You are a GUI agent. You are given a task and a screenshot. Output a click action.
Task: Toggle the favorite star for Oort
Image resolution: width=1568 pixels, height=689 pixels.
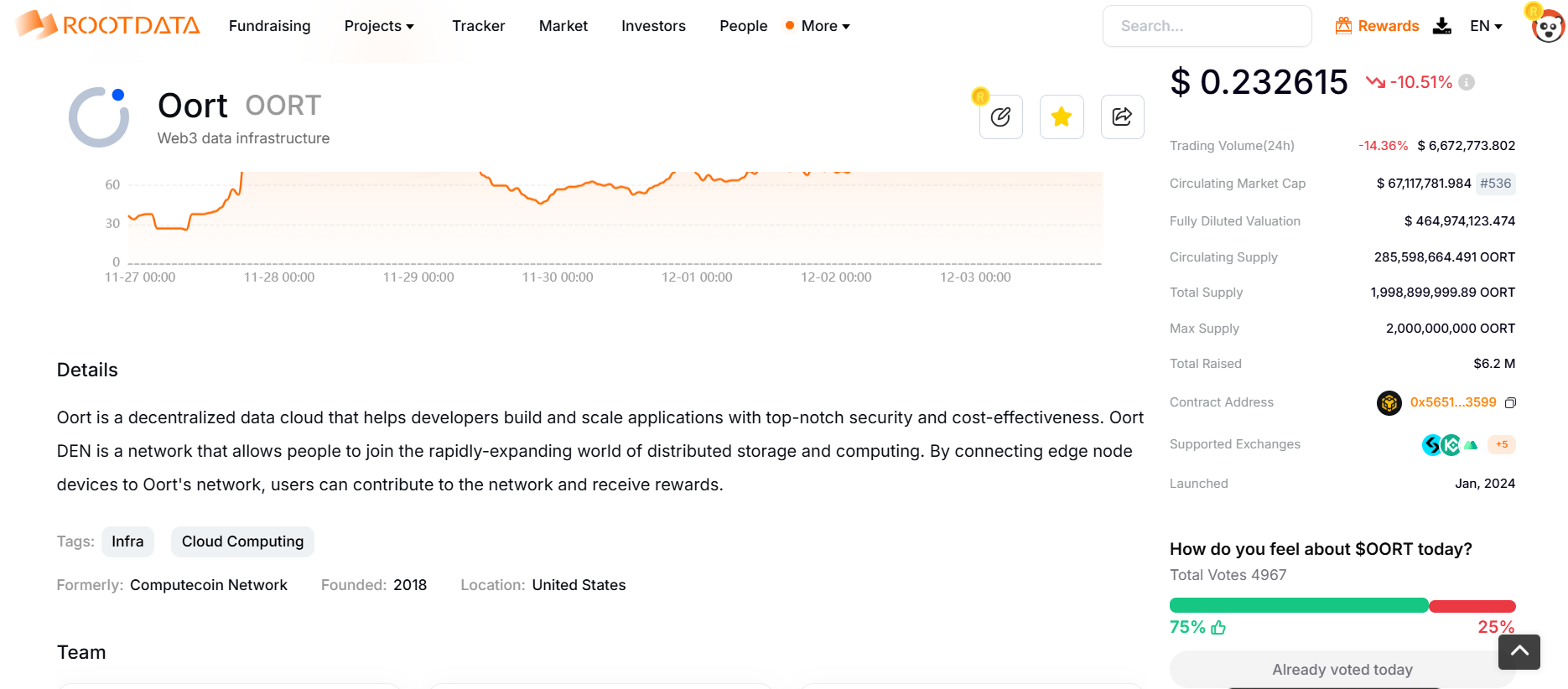click(x=1062, y=117)
